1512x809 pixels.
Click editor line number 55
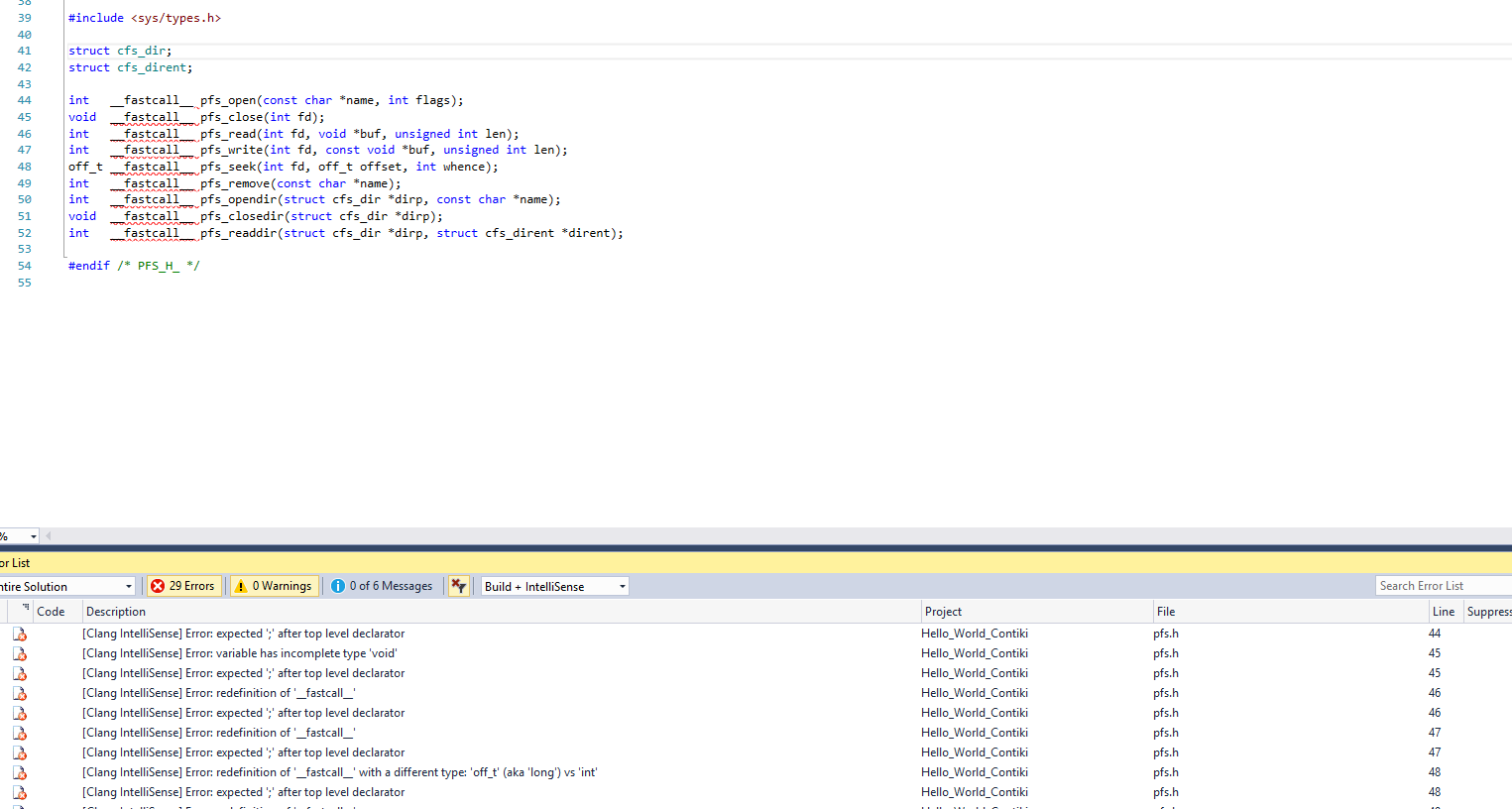click(24, 283)
